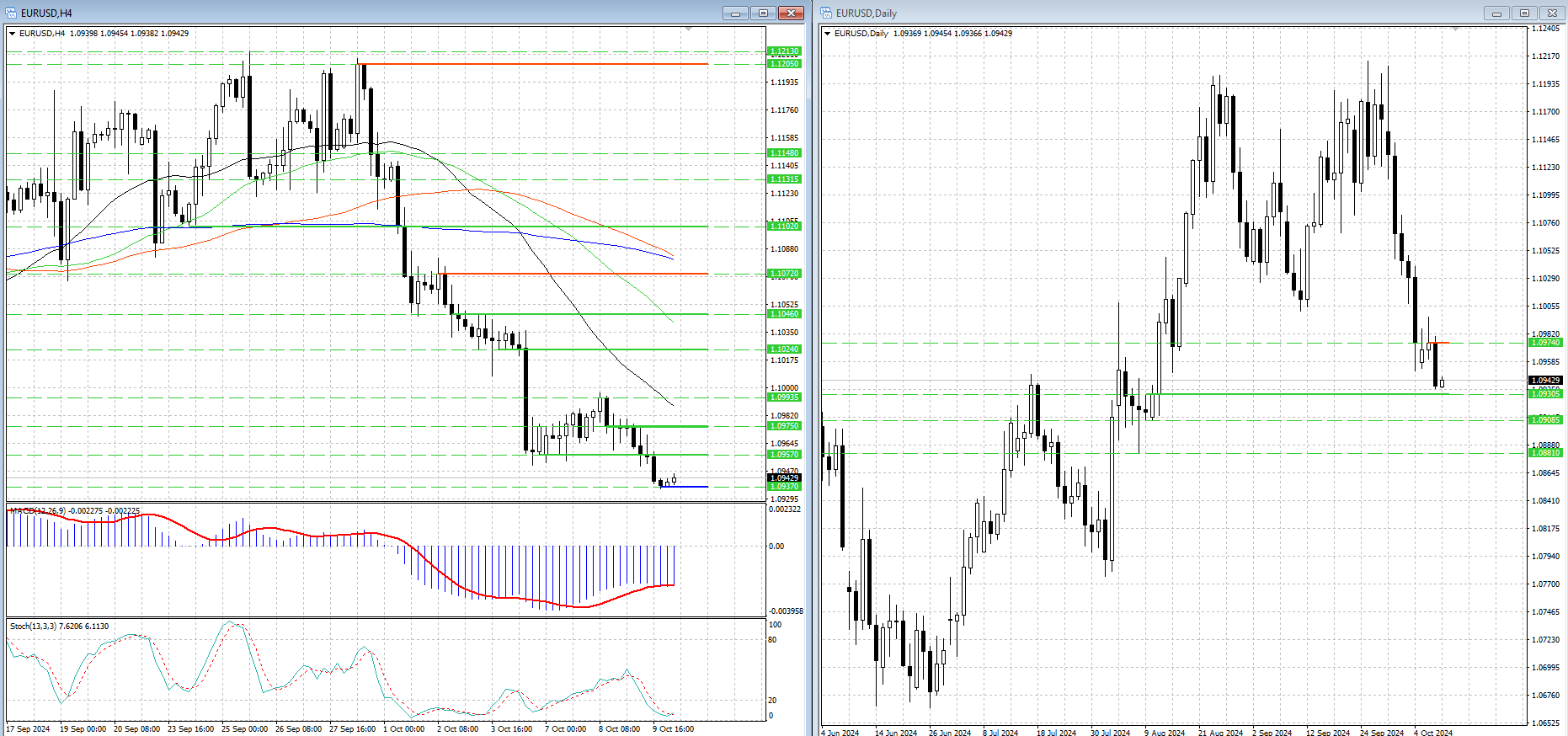Image resolution: width=1568 pixels, height=736 pixels.
Task: Click the chart shift marker on H4 chart
Action: click(688, 29)
